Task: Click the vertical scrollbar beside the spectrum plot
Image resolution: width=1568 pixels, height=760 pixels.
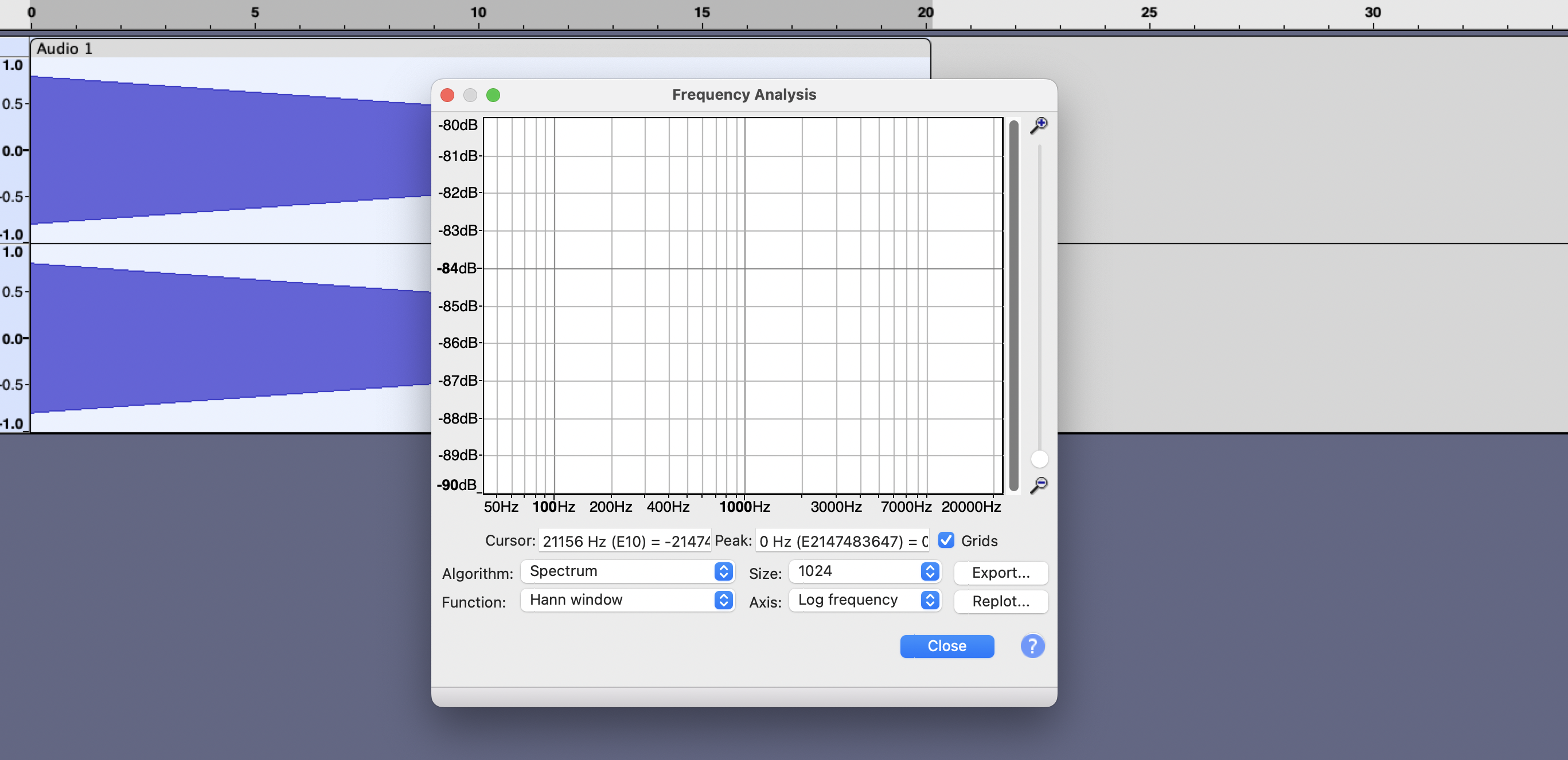Action: coord(1012,304)
